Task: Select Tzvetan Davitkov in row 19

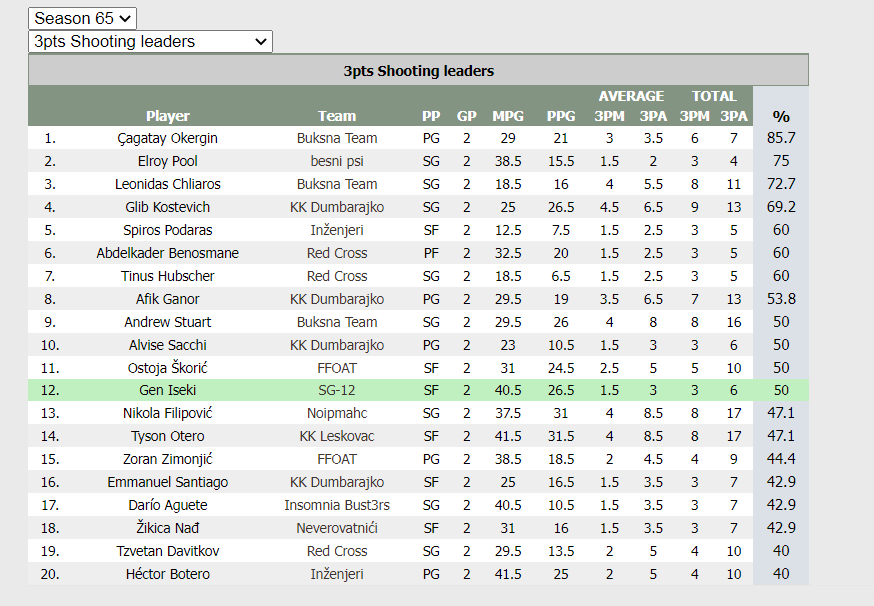Action: (167, 551)
